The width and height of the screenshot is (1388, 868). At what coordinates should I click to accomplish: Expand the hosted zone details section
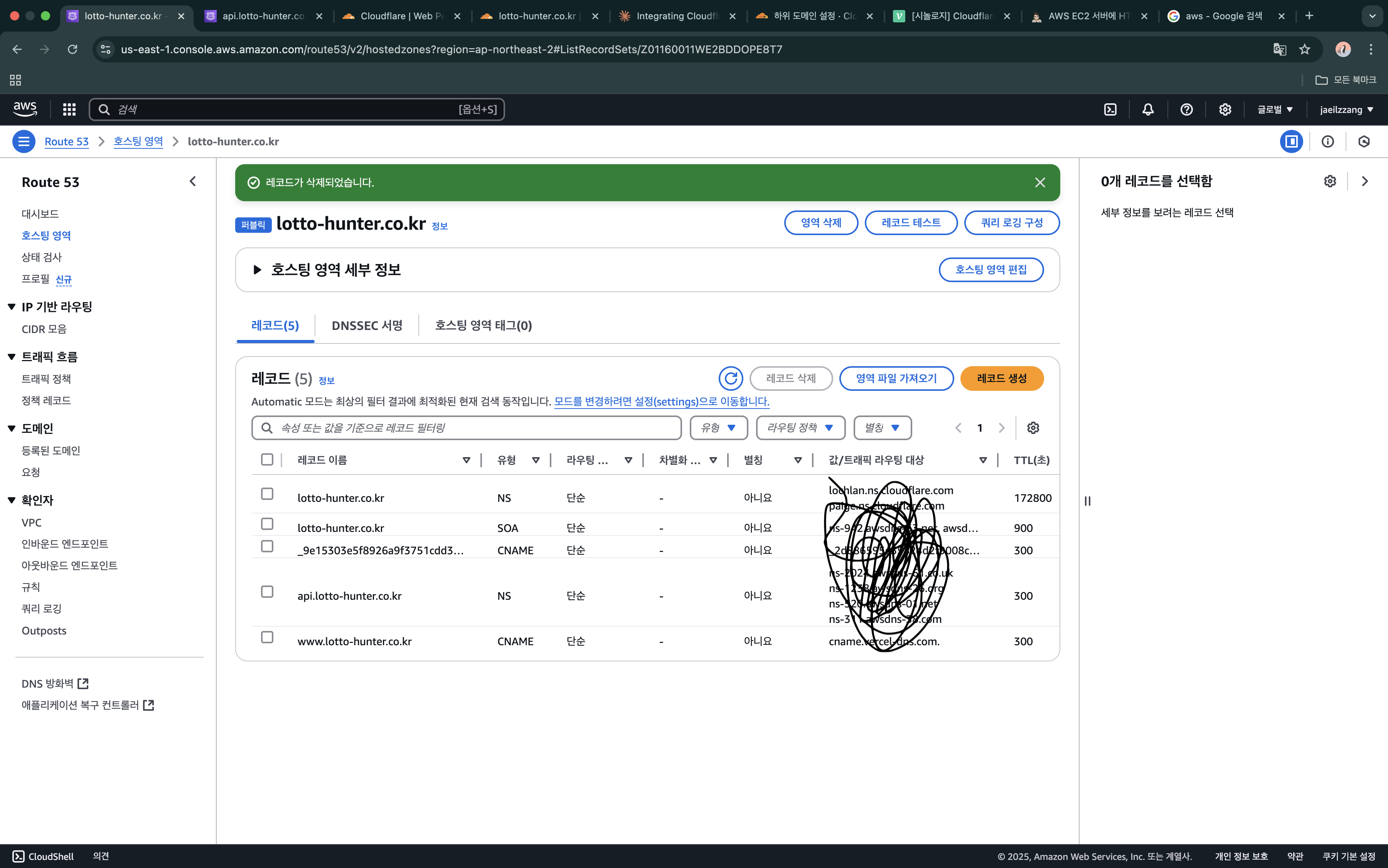pyautogui.click(x=257, y=270)
